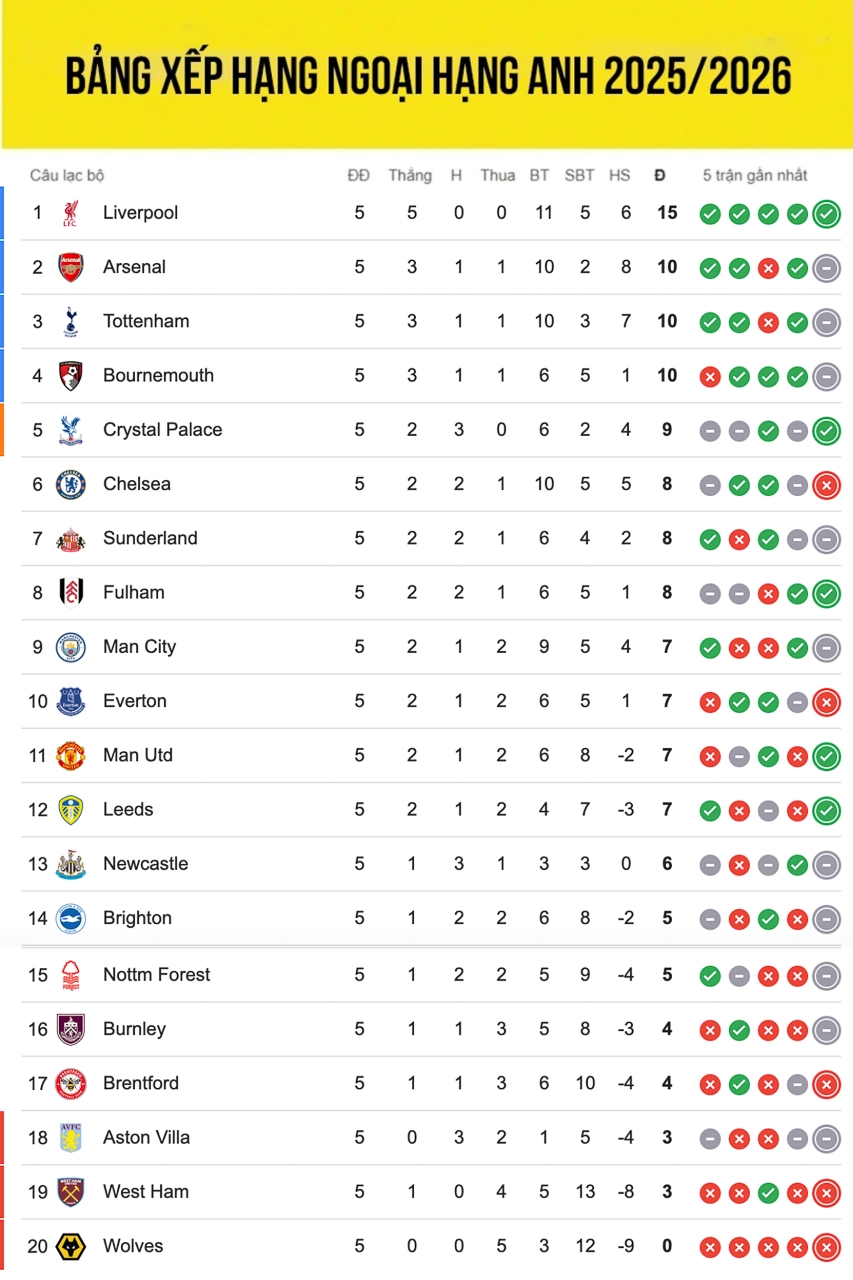Click Liverpool's latest match win icon

pos(826,214)
